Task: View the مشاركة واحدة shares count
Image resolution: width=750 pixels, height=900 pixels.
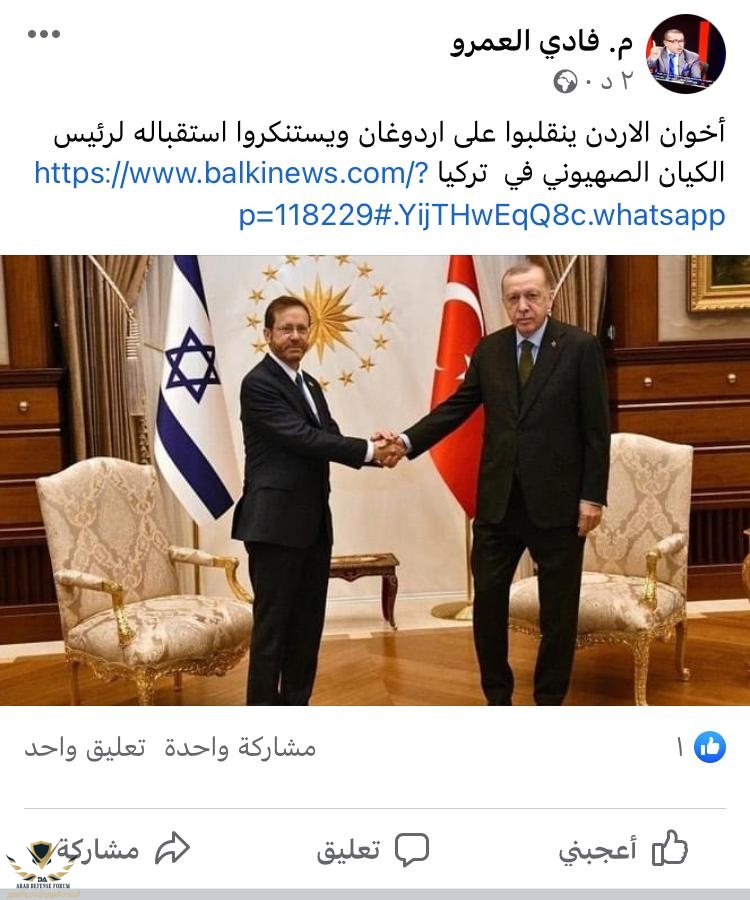Action: click(x=240, y=747)
